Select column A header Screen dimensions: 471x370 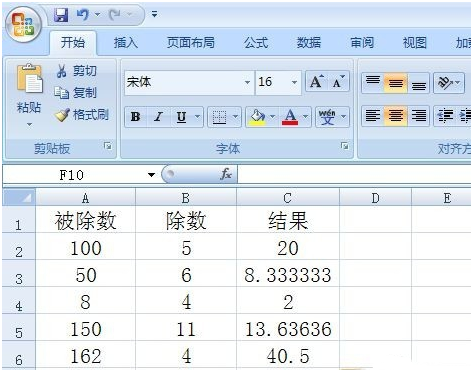[85, 198]
